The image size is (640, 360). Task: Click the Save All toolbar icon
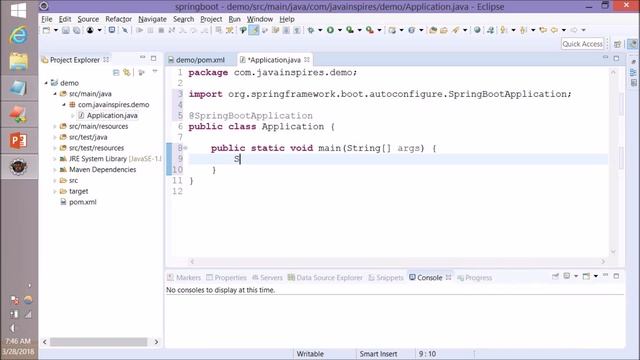76,30
